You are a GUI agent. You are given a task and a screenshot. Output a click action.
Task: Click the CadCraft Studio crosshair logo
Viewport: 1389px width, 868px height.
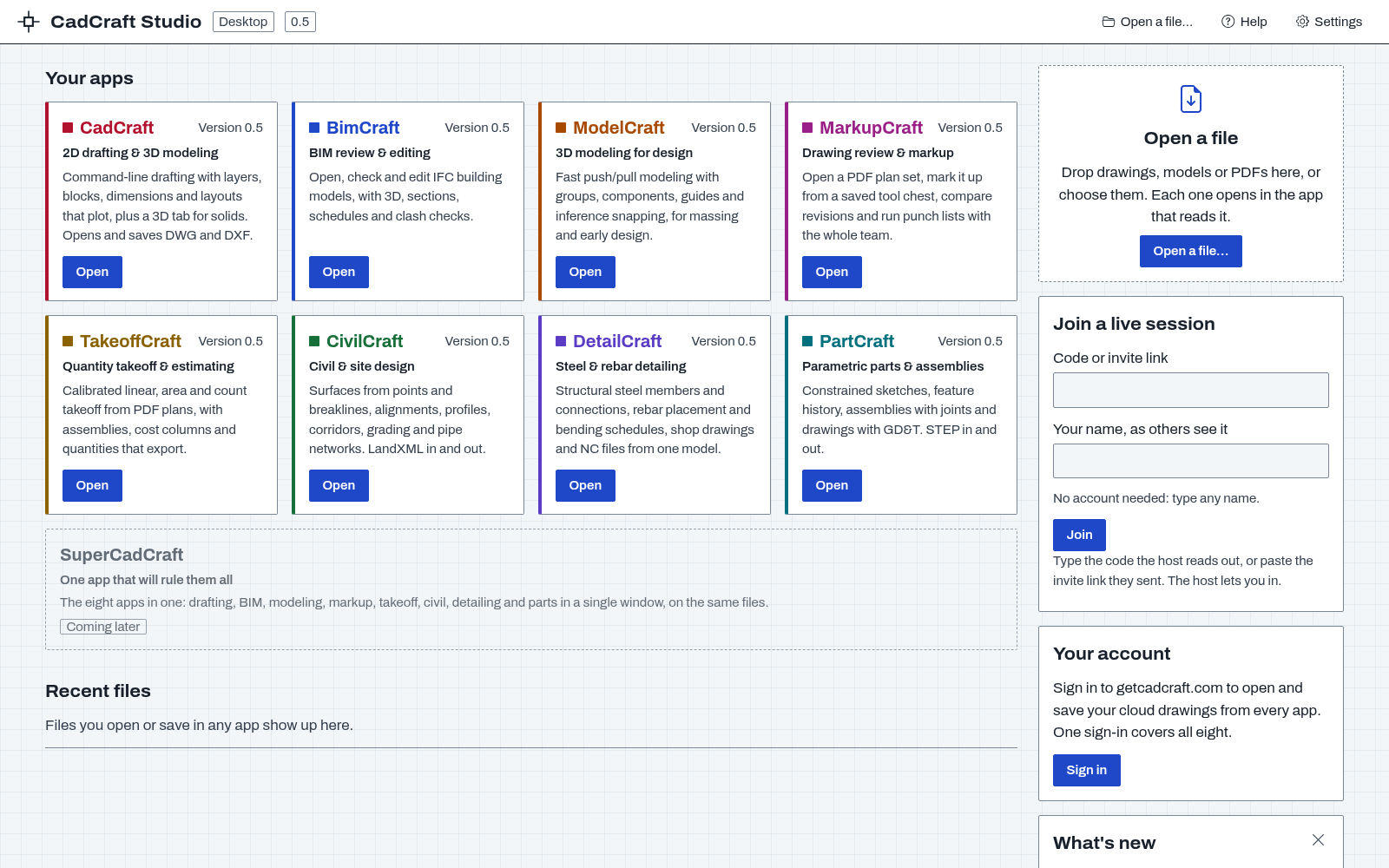point(29,22)
